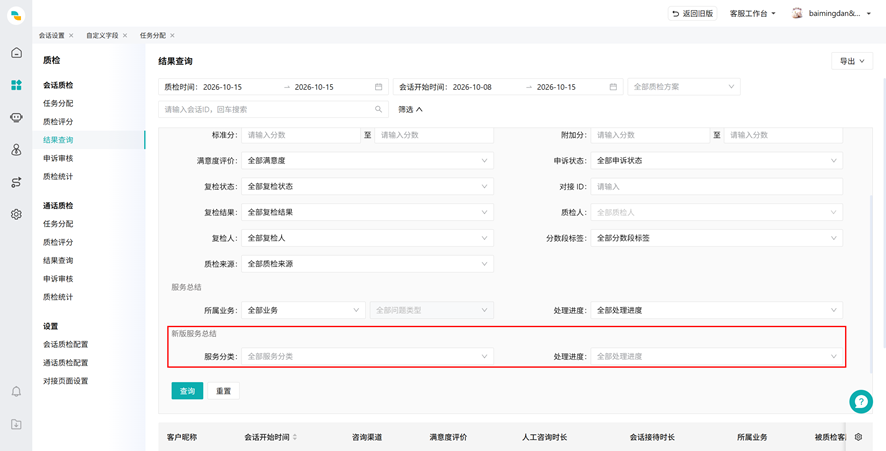Viewport: 886px width, 451px height.
Task: Click the search magnifier in the 会话ID box
Action: pos(379,109)
